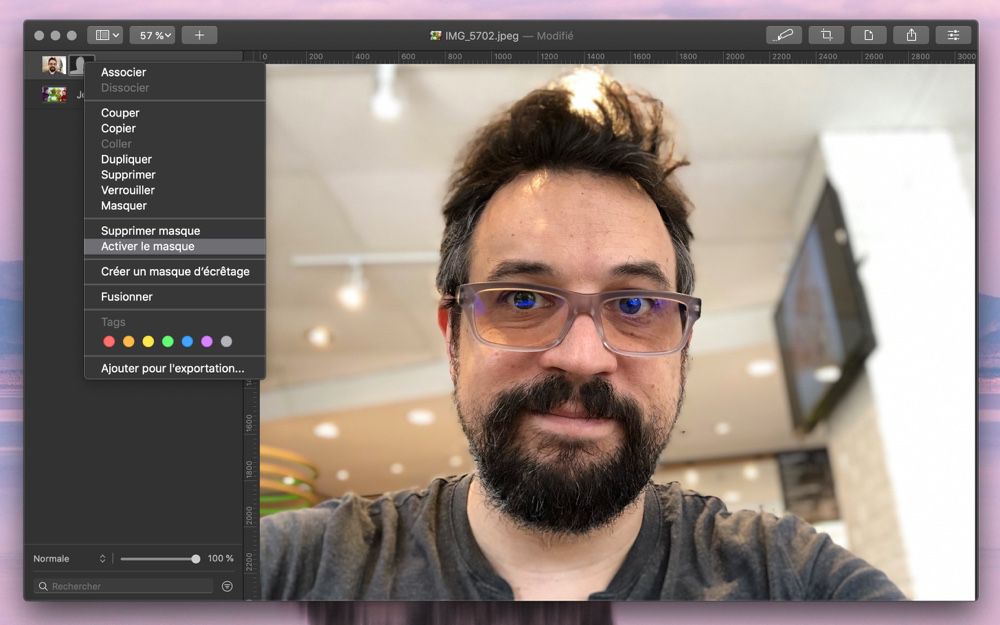Choose Ajouter pour l'exportation…
The width and height of the screenshot is (1000, 625).
(175, 368)
